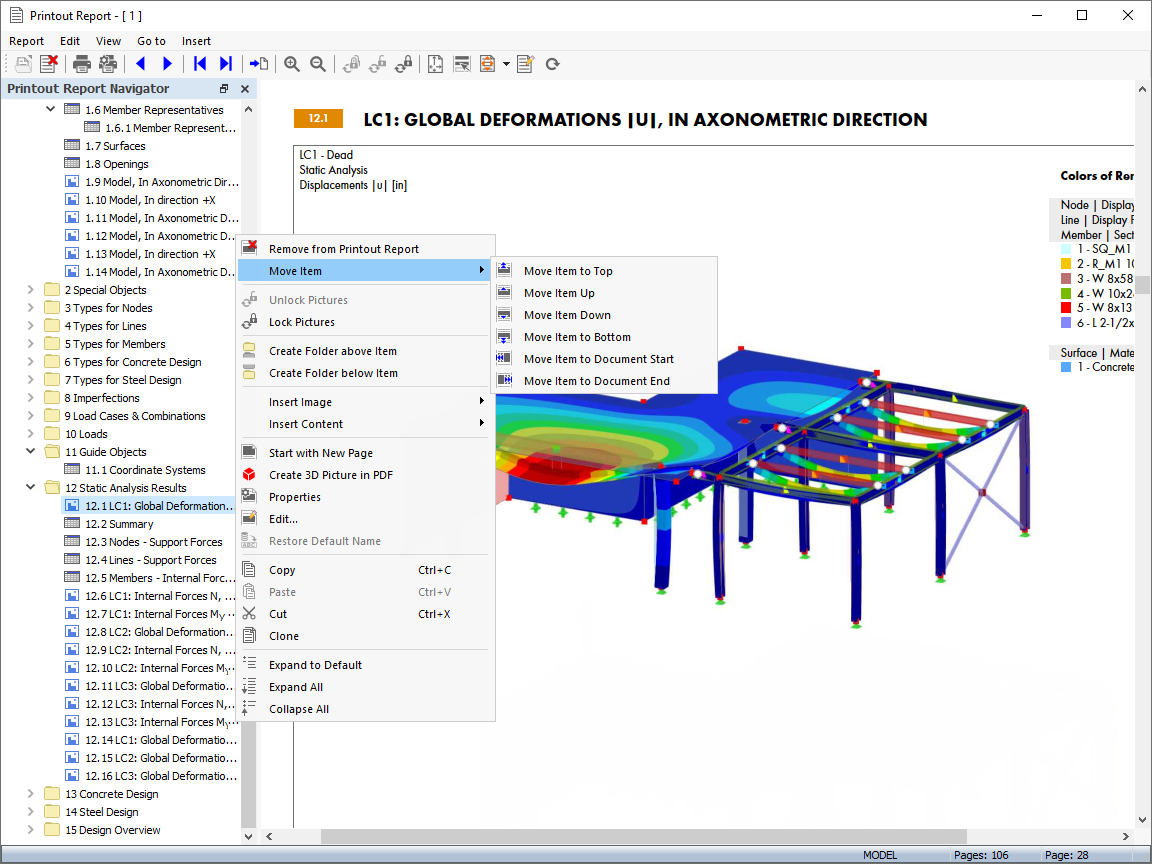
Task: Click Clone in context menu
Action: [x=366, y=636]
